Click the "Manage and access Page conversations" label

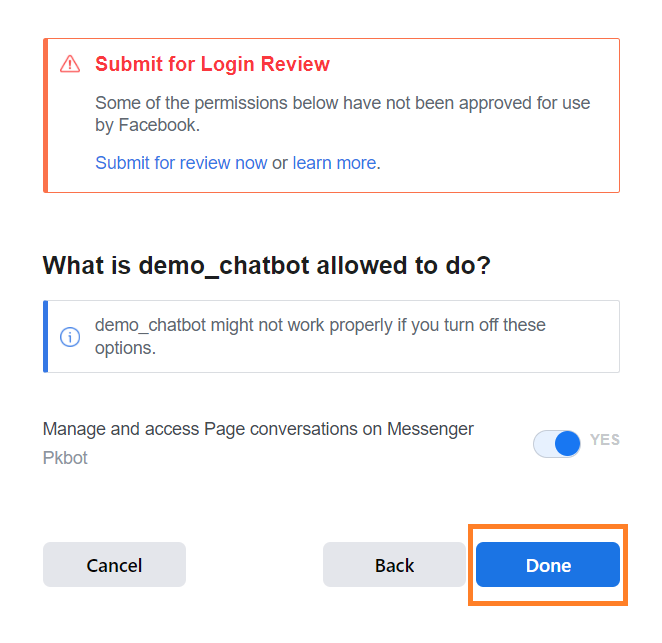(258, 429)
